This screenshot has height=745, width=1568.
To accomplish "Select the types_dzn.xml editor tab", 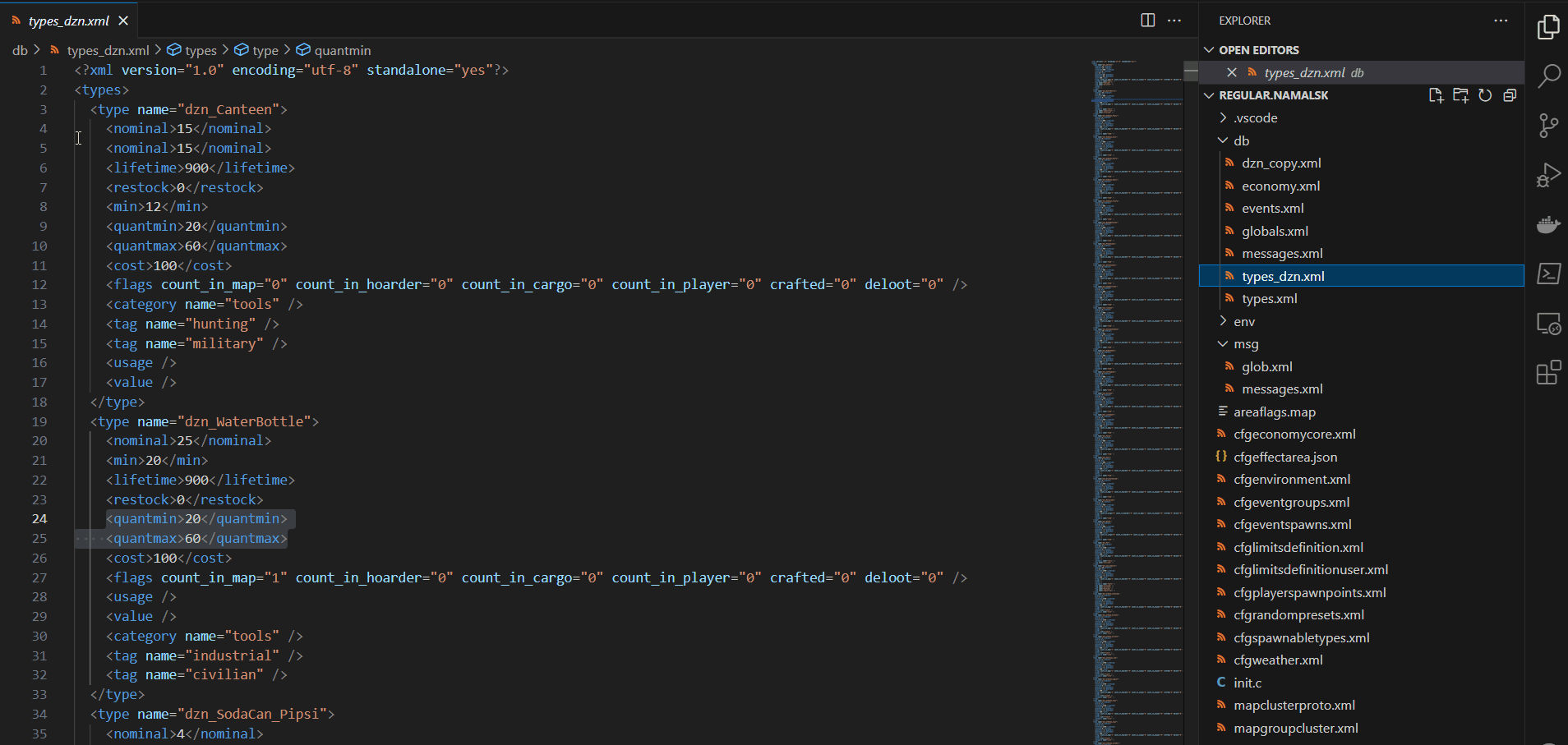I will 68,21.
